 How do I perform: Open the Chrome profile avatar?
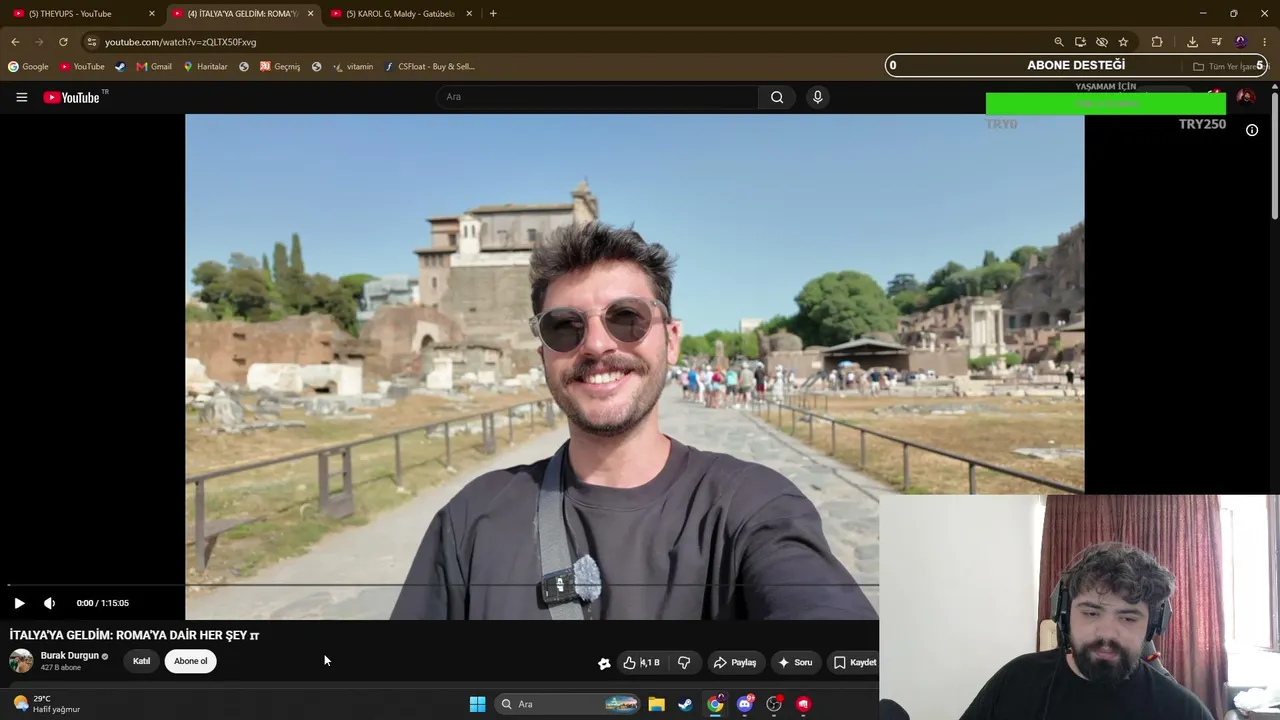point(1241,42)
